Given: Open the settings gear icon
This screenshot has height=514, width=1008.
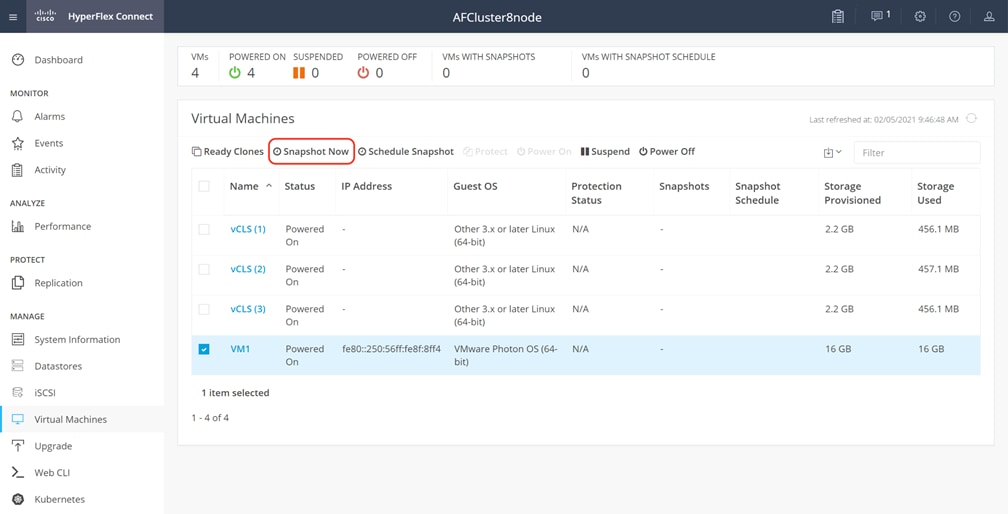Looking at the screenshot, I should [920, 17].
